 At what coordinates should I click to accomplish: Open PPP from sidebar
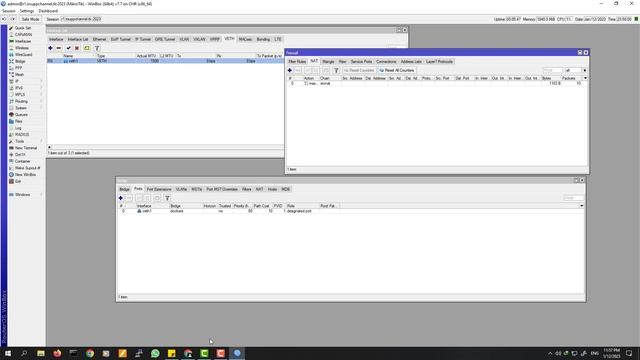[19, 68]
